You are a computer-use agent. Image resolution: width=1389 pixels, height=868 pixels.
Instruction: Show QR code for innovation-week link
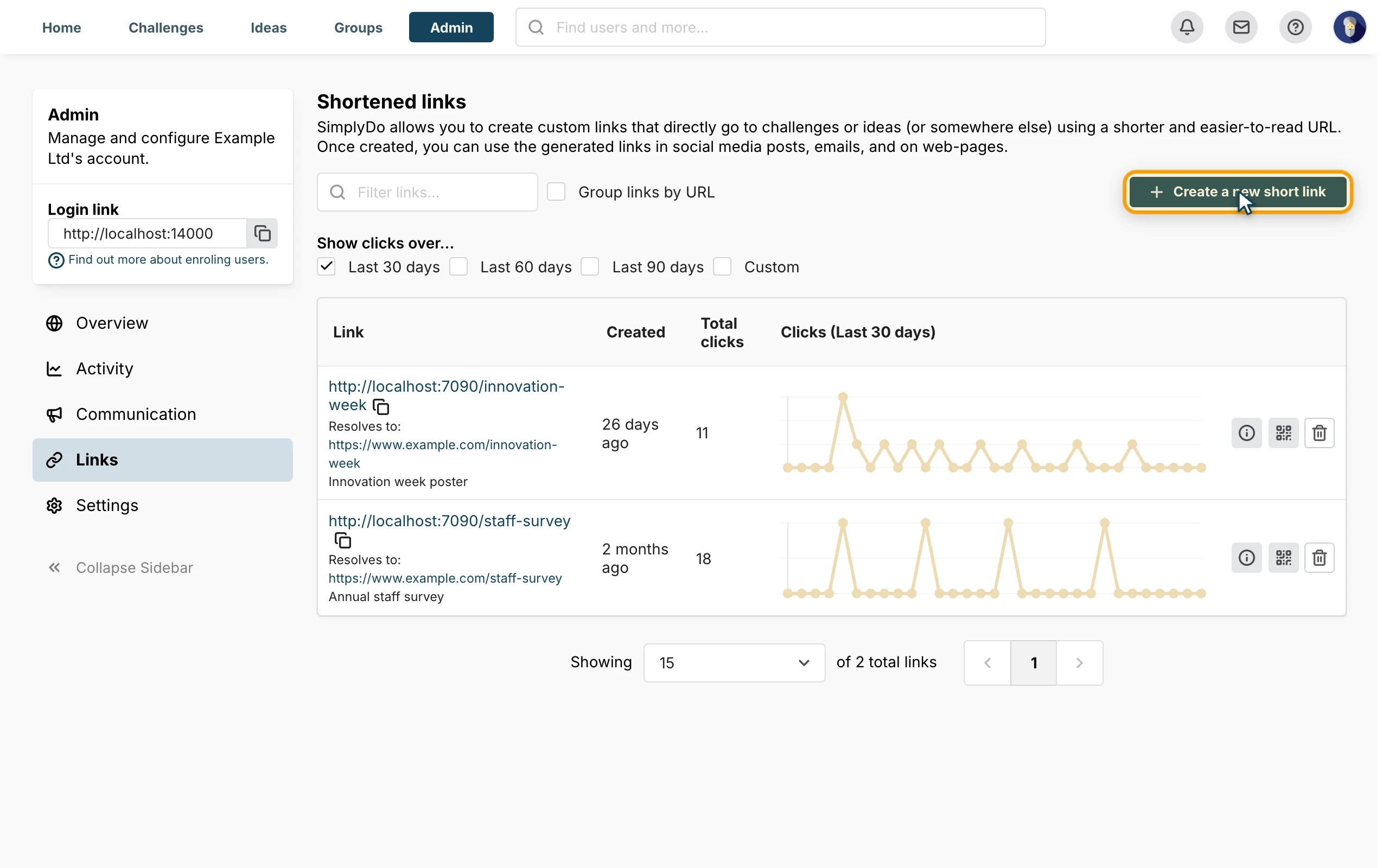tap(1283, 433)
